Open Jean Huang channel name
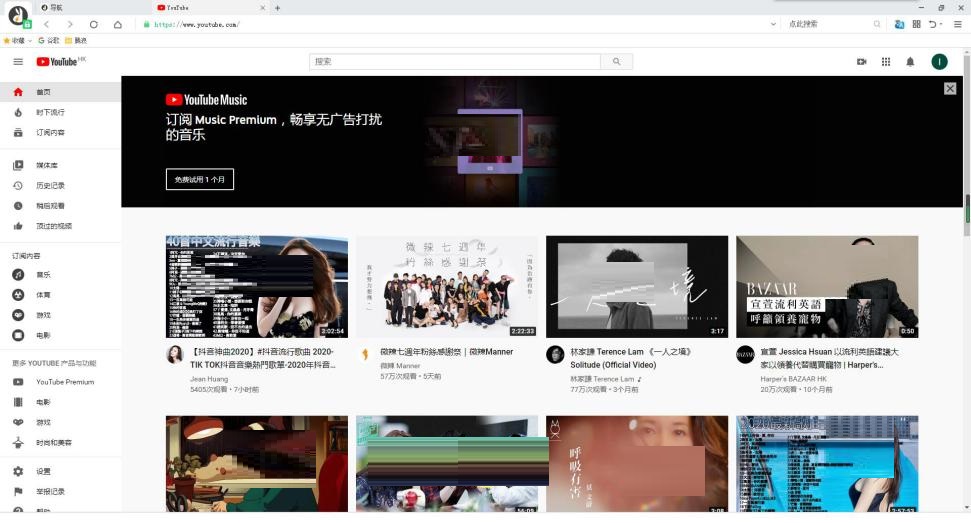The width and height of the screenshot is (971, 523). pyautogui.click(x=209, y=378)
